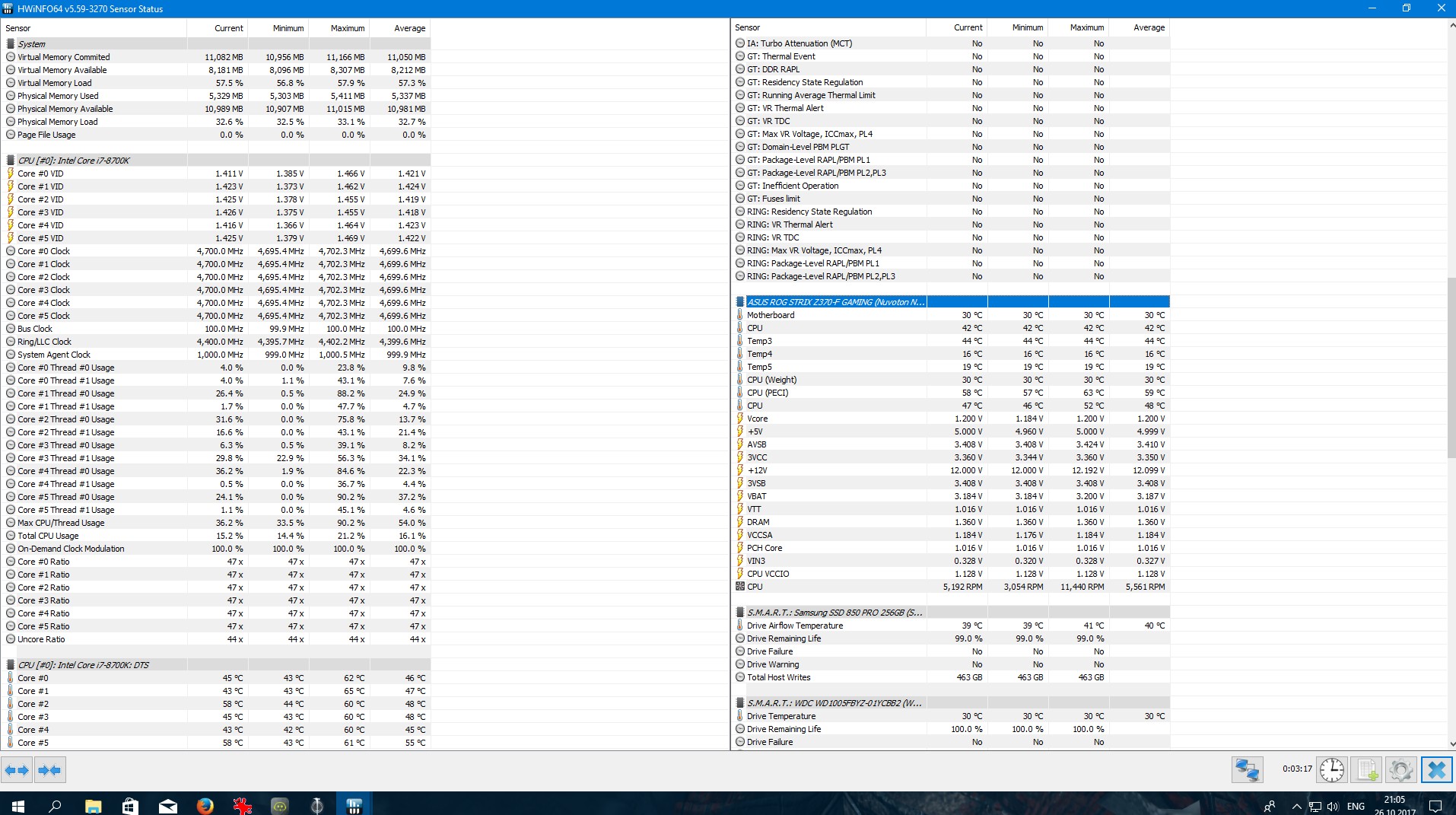The height and width of the screenshot is (815, 1456).
Task: Select the System Agent Clock row
Action: coord(217,355)
